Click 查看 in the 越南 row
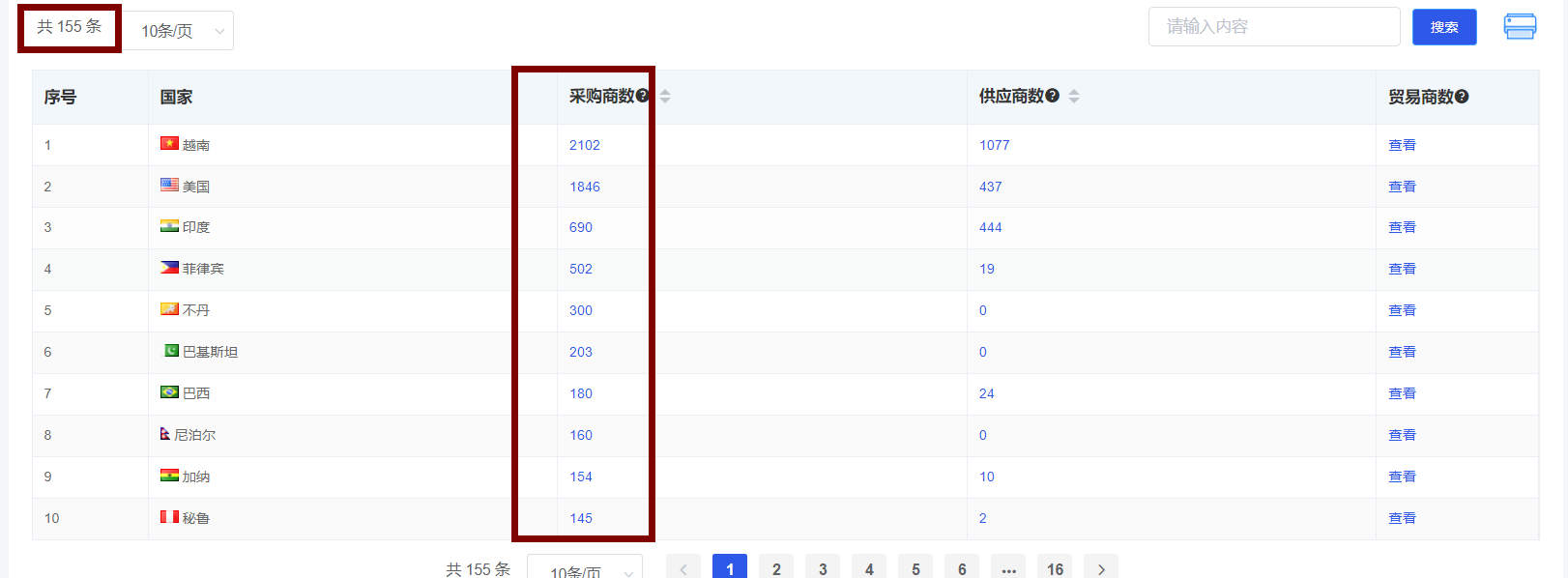The image size is (1568, 578). click(1402, 145)
